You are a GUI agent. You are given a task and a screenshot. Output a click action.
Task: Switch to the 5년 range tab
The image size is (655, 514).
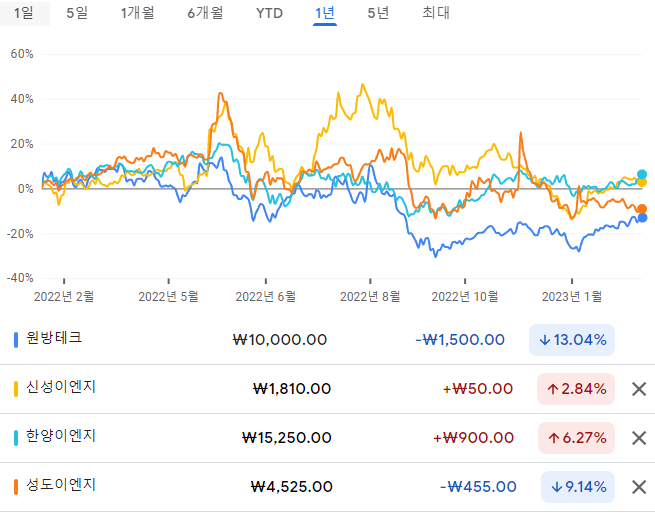click(378, 13)
